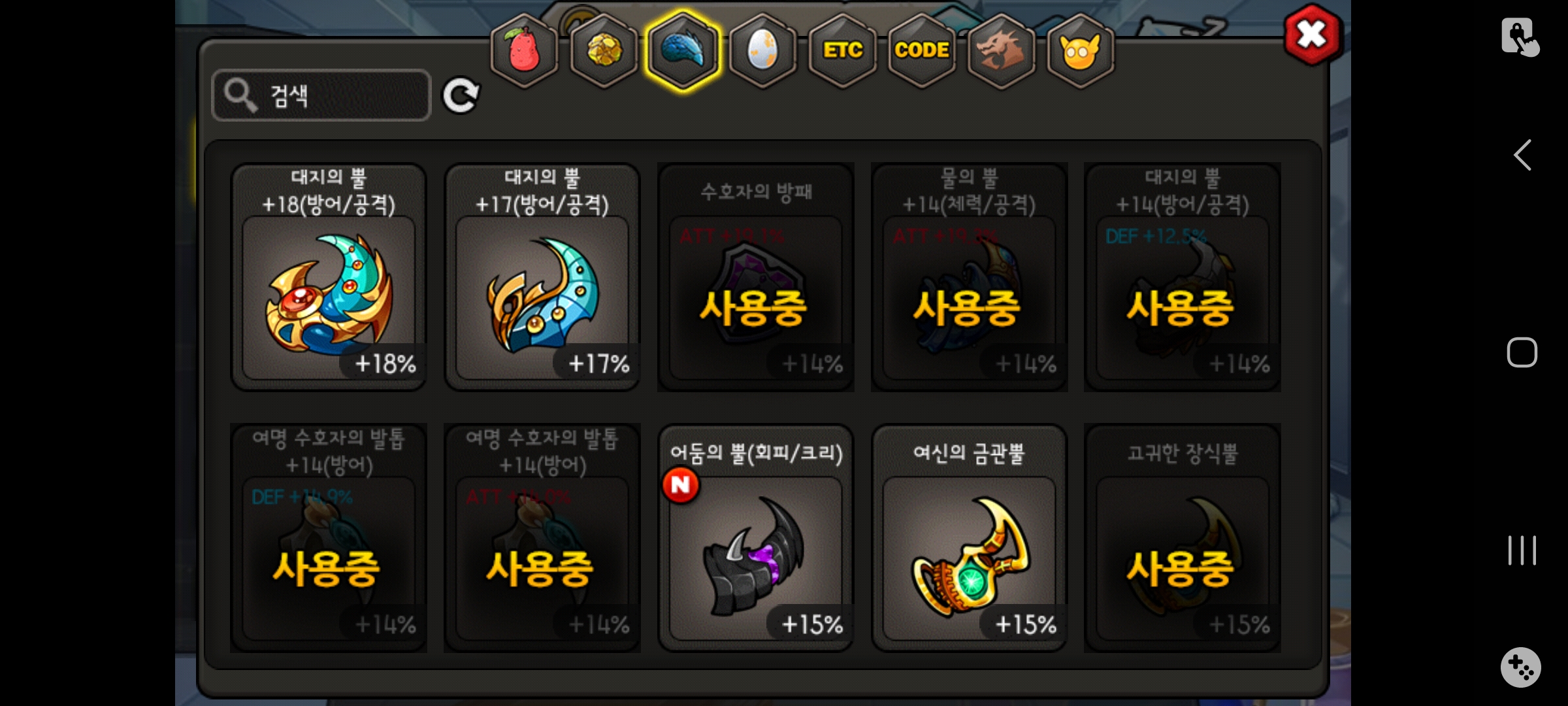Open the yellow cat face category
Screen dimensions: 1568x706
tap(1081, 50)
